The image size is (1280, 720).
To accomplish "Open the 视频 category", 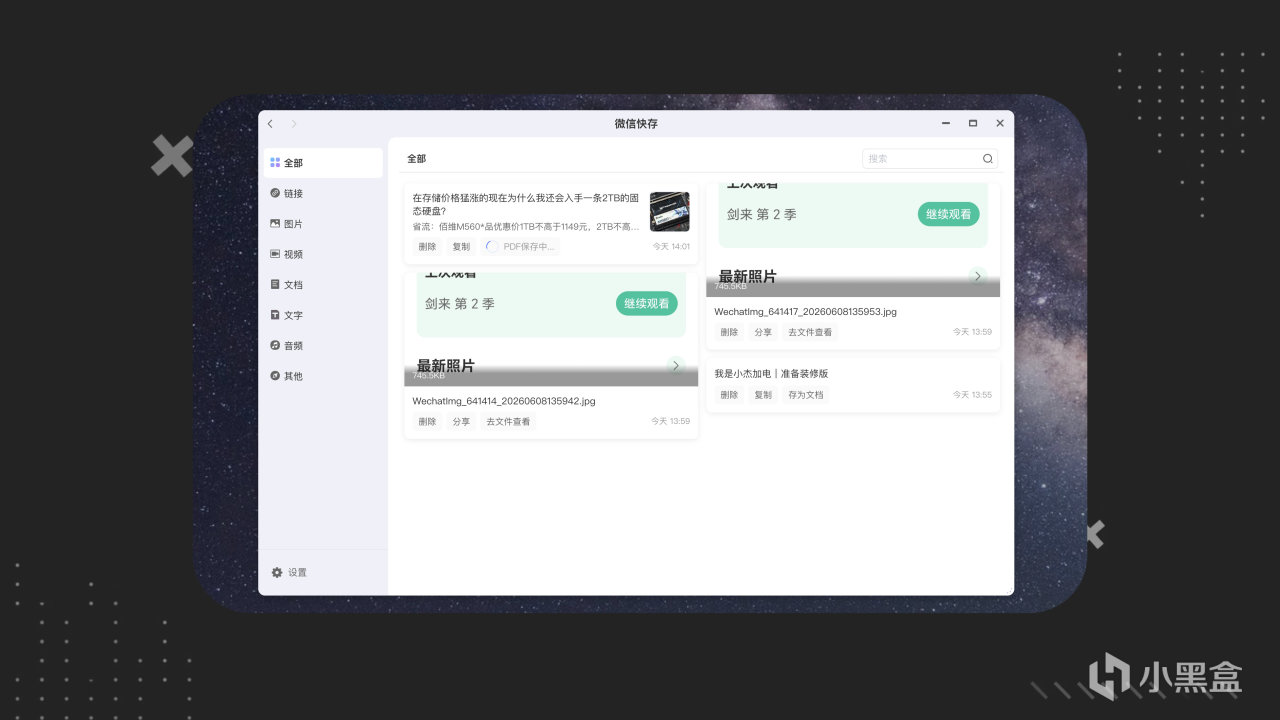I will coord(323,254).
